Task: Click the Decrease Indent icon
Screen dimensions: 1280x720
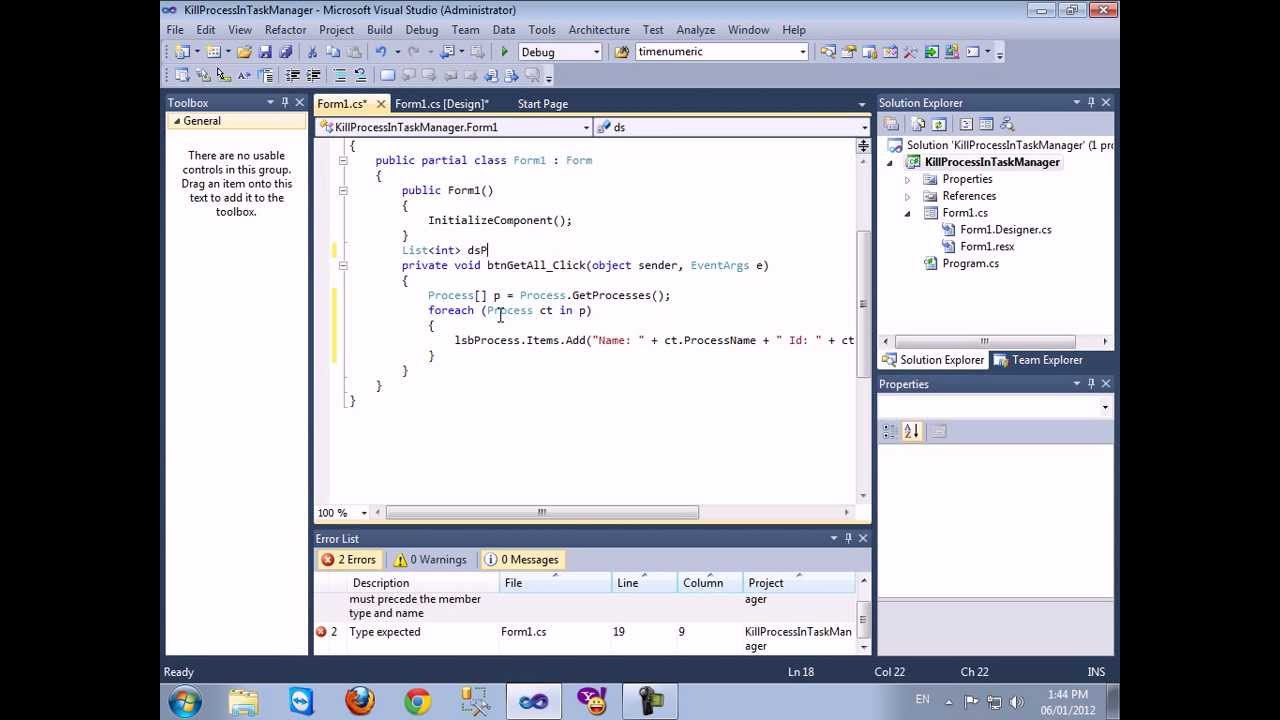Action: [293, 75]
